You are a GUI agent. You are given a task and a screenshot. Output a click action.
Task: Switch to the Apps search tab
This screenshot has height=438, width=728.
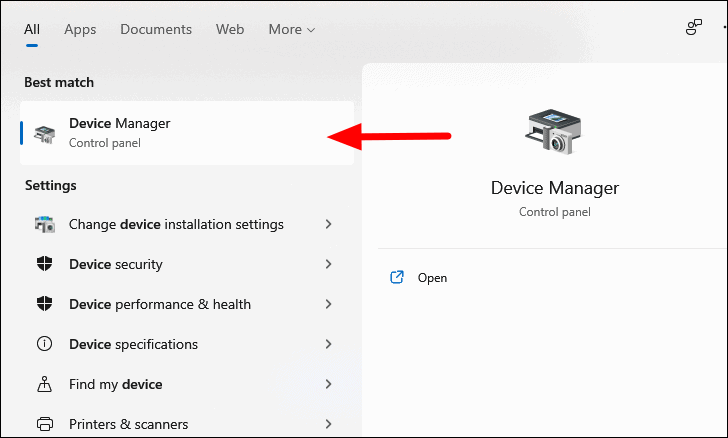point(80,29)
